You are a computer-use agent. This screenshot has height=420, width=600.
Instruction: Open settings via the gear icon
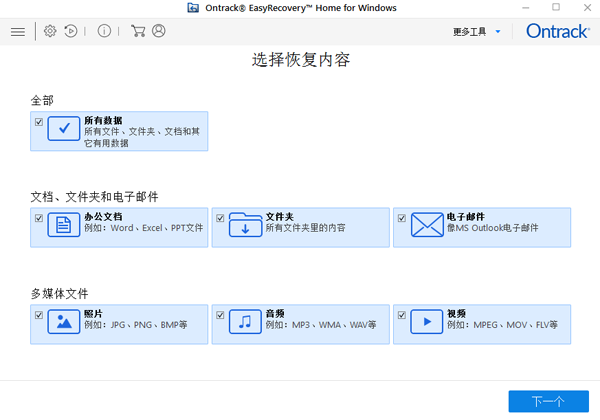click(x=50, y=32)
